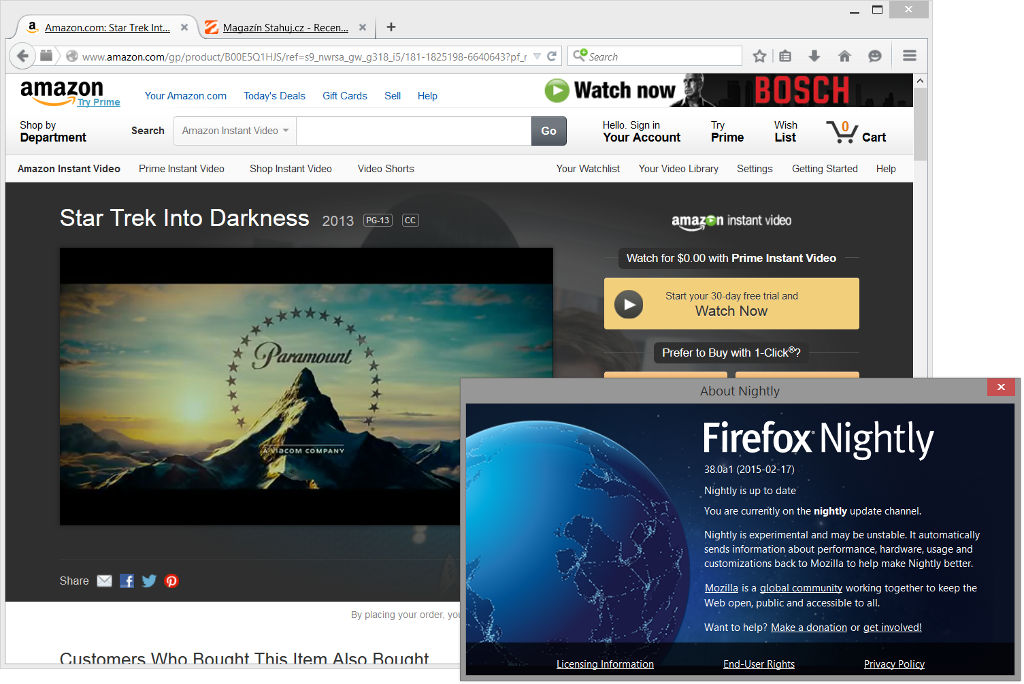Click Try Prime link under the Amazon logo
Screen dimensions: 1024x684
[x=99, y=102]
